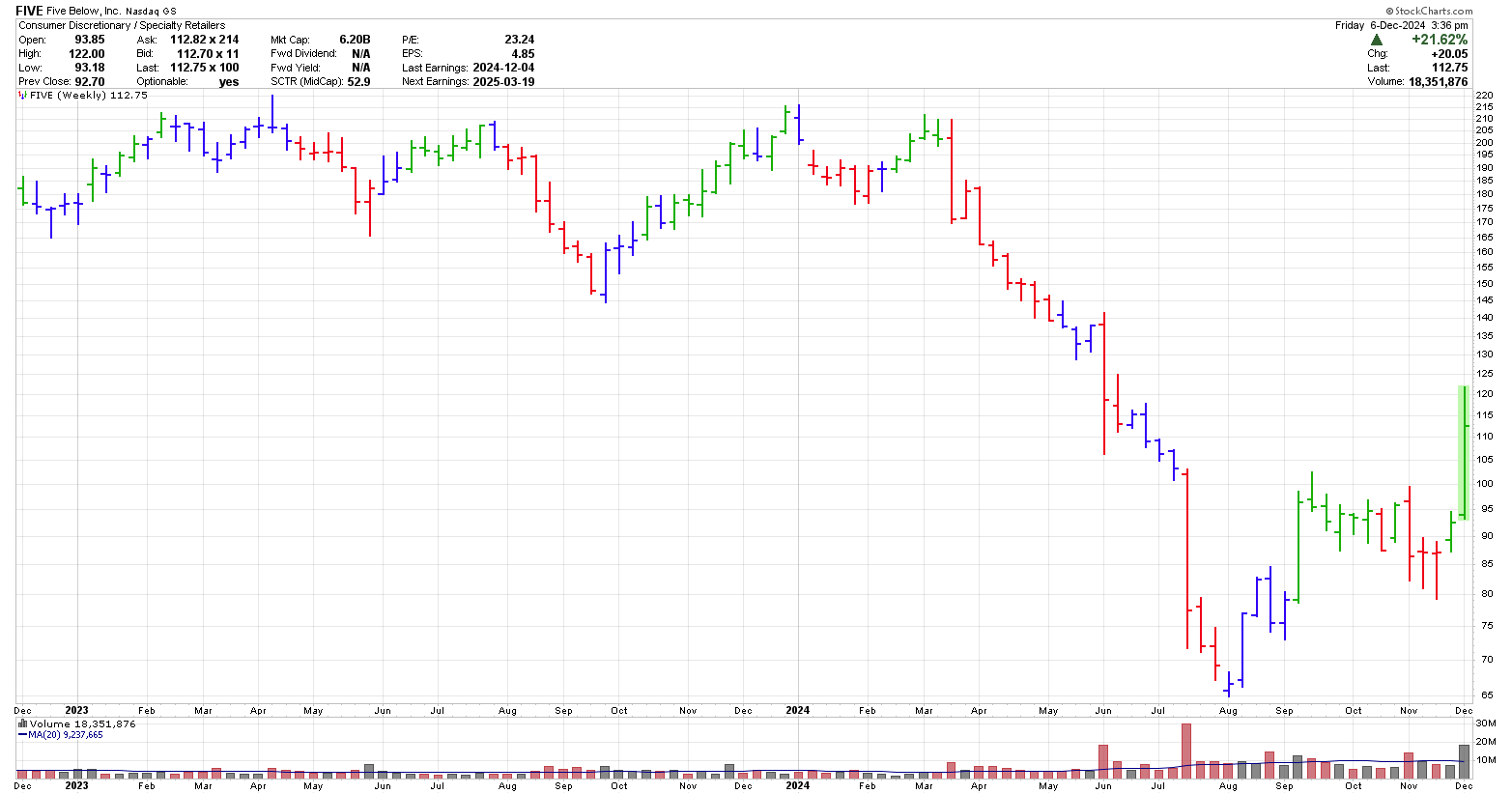Click the green up-arrow change indicator
Viewport: 1512px width, 794px height.
point(1377,40)
